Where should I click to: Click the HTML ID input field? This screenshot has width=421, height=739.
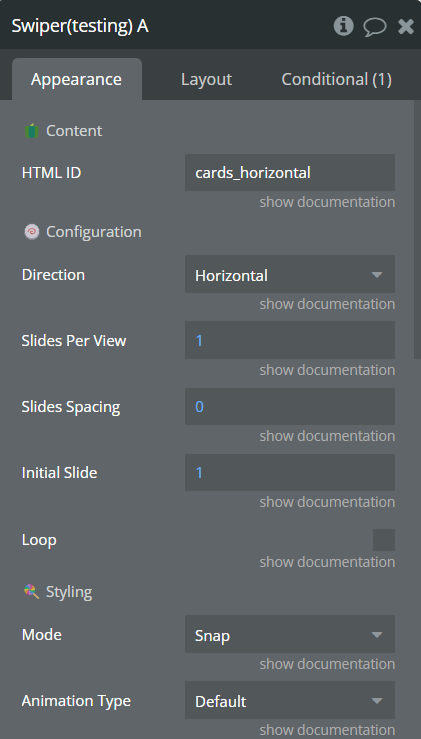(290, 172)
